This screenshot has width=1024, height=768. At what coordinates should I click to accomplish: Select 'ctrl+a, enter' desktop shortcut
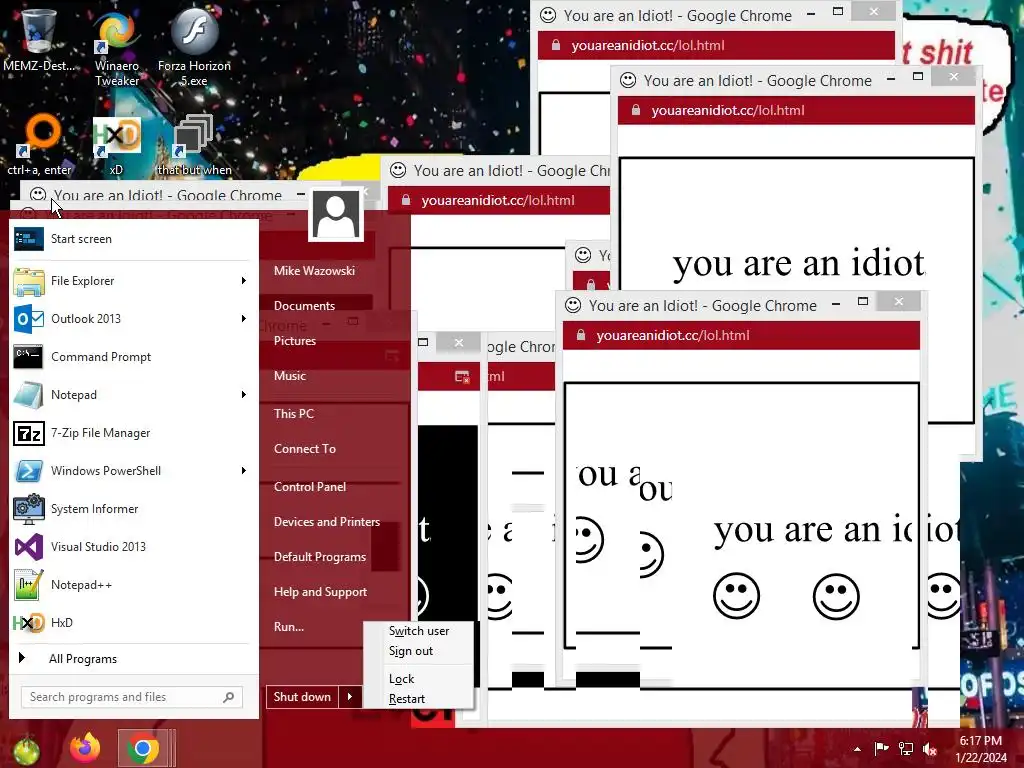pos(39,145)
